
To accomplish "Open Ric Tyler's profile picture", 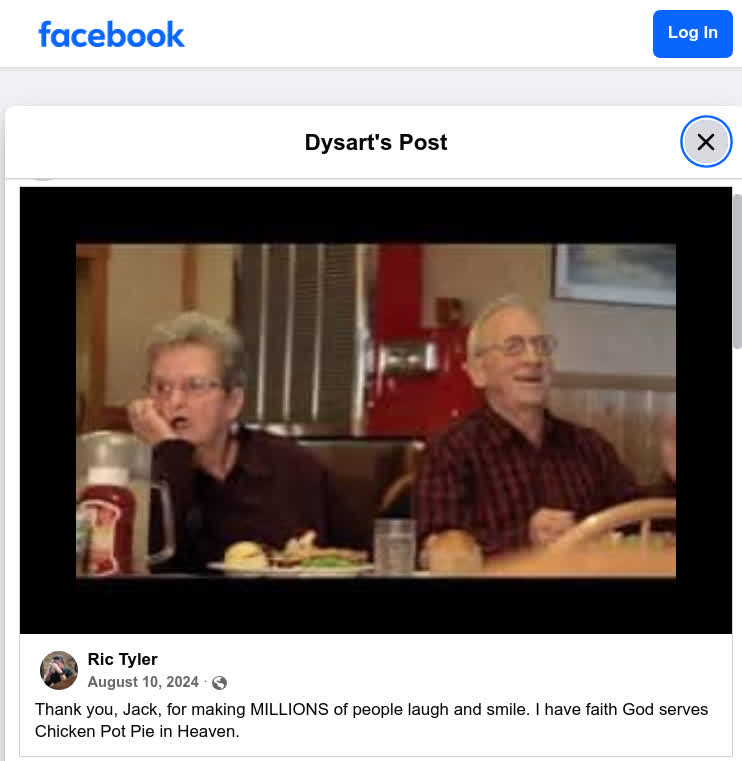I will point(59,670).
